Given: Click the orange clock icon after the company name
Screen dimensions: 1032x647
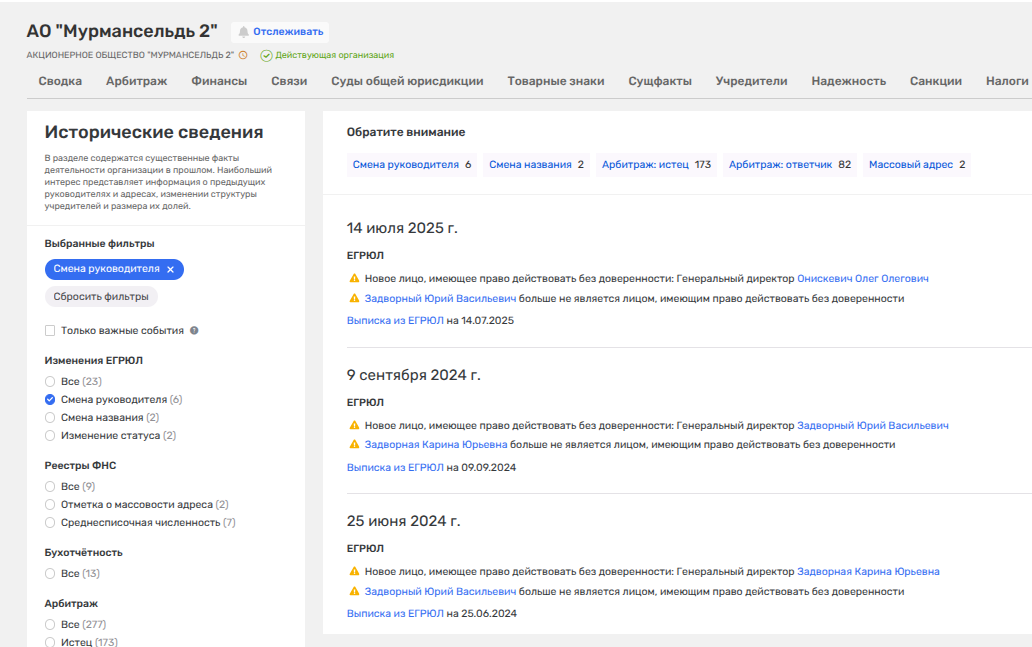Looking at the screenshot, I should point(243,55).
